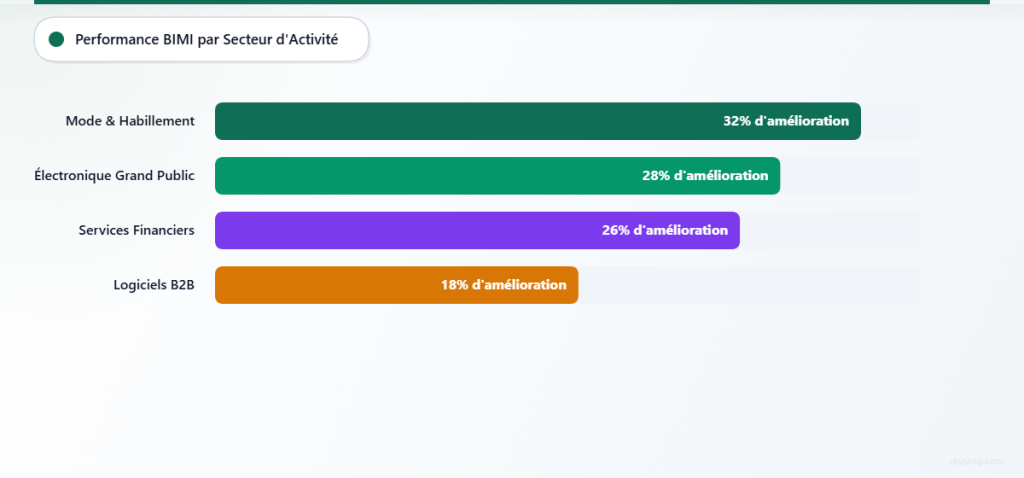Select the "Performance BIMI par Secteur d'Activité" title
The image size is (1024, 478).
coord(206,39)
